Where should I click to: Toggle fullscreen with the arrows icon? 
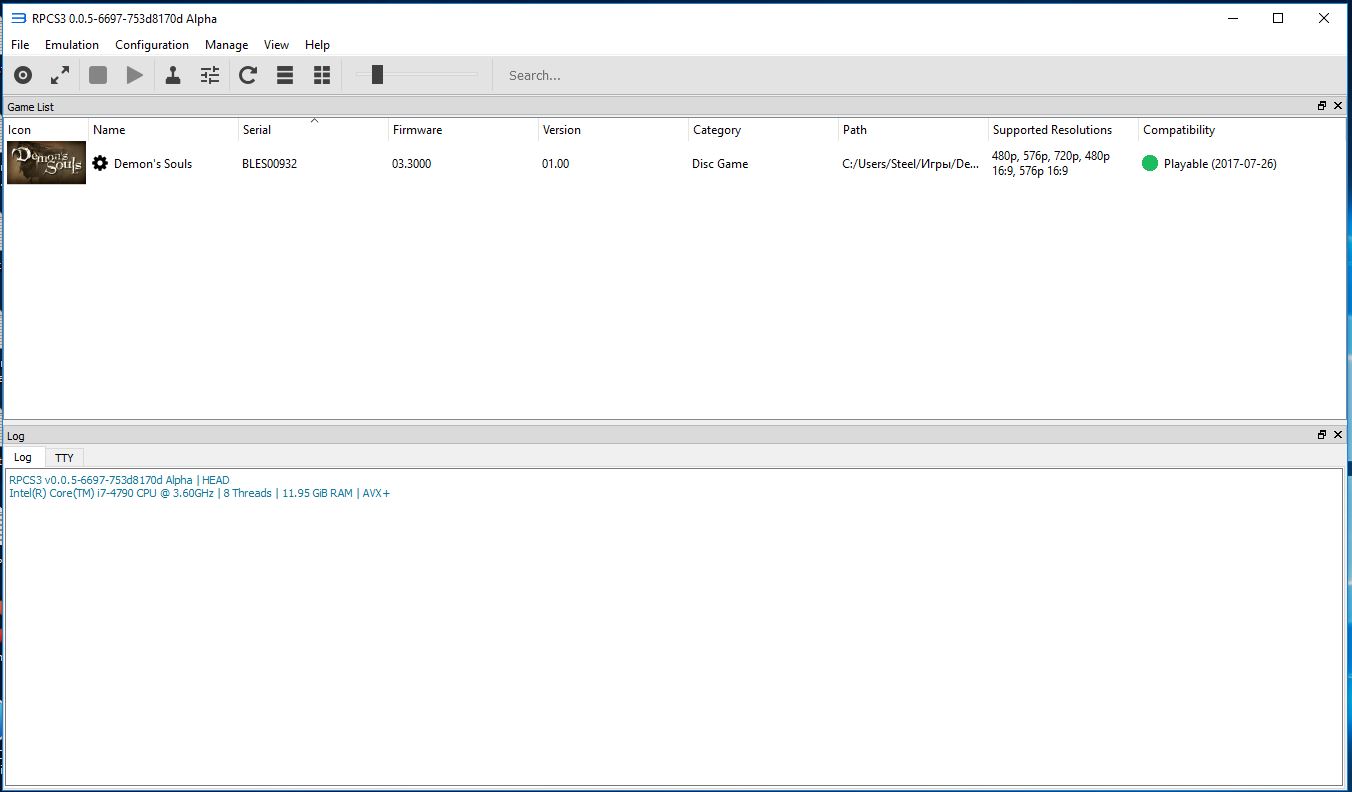click(60, 75)
